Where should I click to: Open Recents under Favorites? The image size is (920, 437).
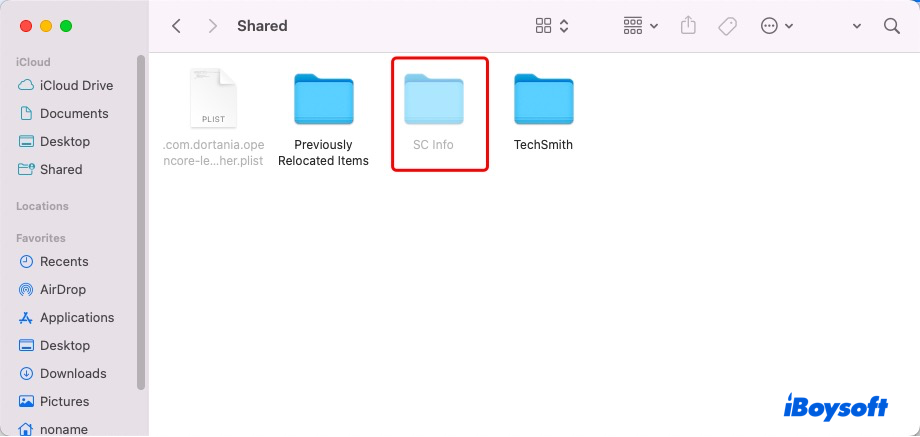(63, 261)
